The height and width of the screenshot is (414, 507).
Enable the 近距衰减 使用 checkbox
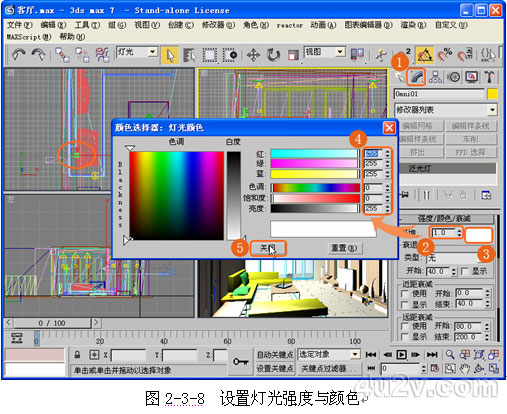click(x=404, y=294)
